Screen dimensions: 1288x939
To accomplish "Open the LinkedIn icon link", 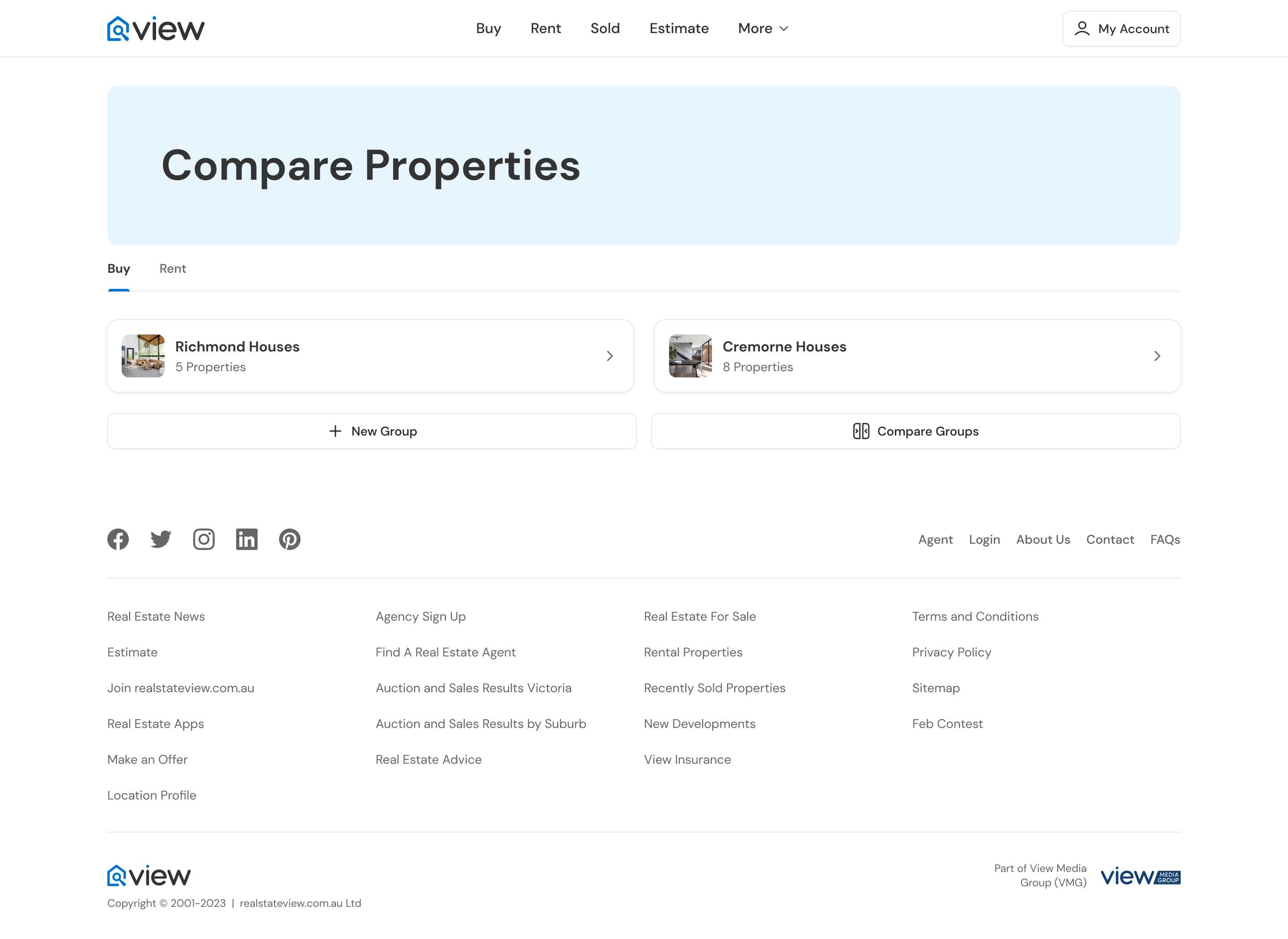I will pyautogui.click(x=247, y=539).
